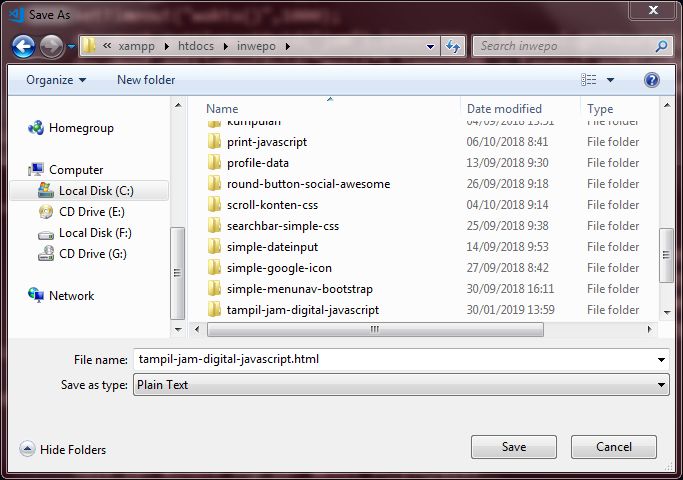Sort by Name column header
The width and height of the screenshot is (683, 480).
(x=222, y=109)
